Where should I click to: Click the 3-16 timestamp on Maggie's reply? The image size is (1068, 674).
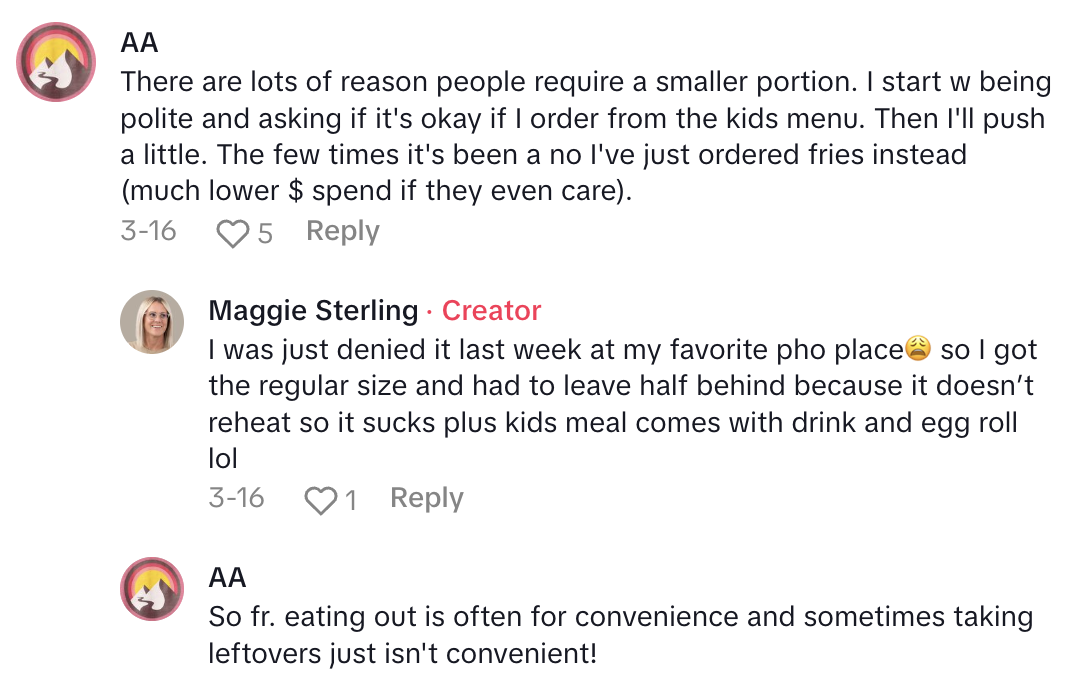point(237,497)
